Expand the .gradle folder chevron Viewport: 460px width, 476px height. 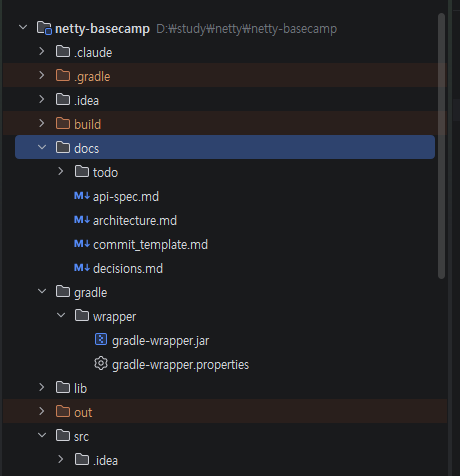(42, 75)
